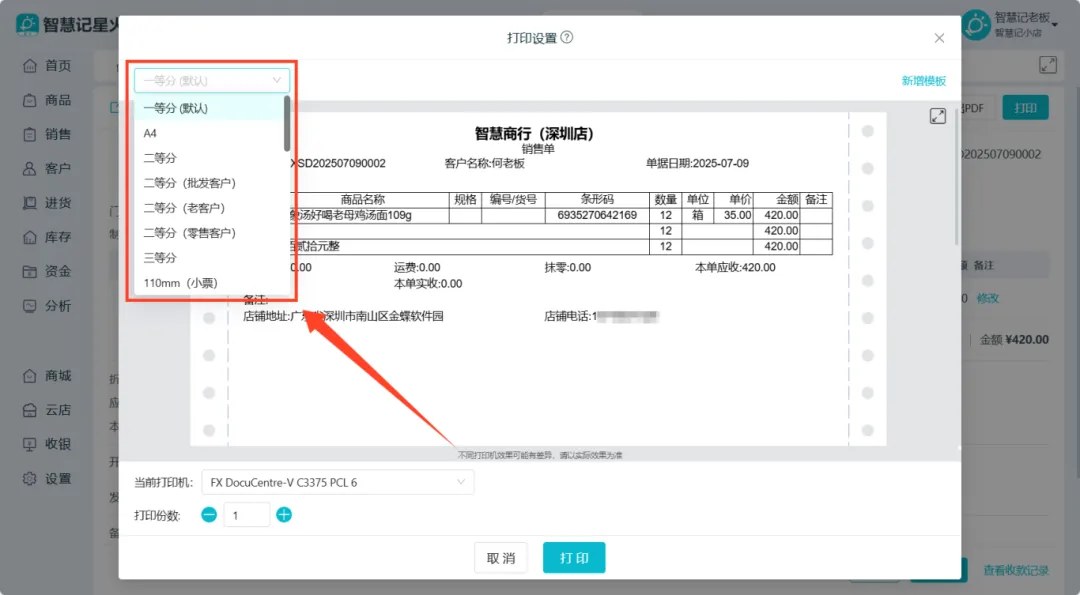The image size is (1080, 595).
Task: Choose the A4 template option
Action: 209,133
